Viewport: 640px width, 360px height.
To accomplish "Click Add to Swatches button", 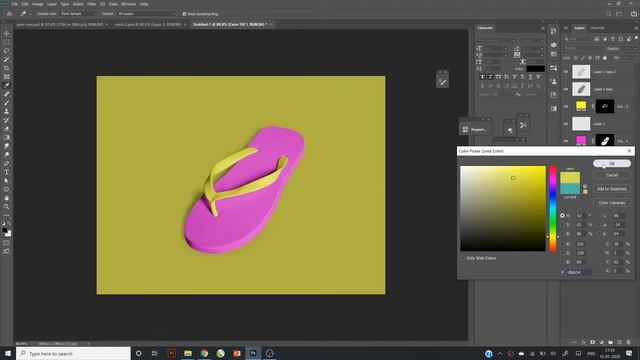I will 611,189.
